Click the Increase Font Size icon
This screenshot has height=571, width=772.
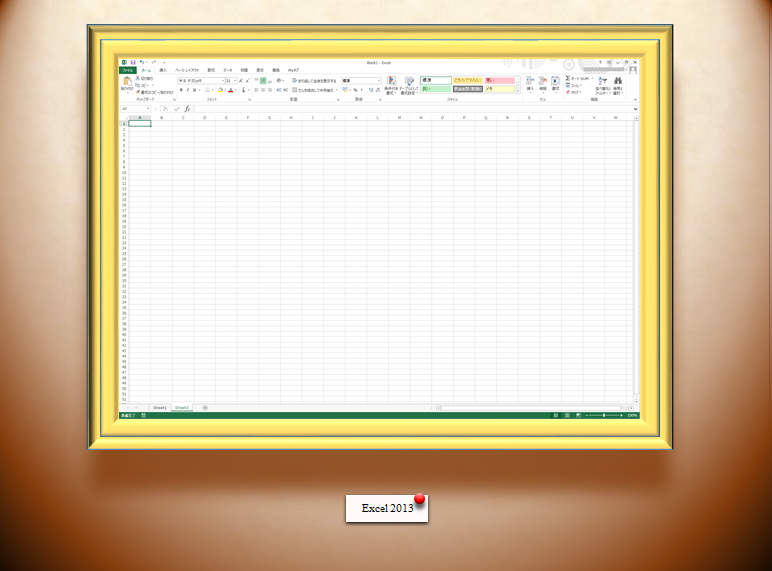[241, 80]
